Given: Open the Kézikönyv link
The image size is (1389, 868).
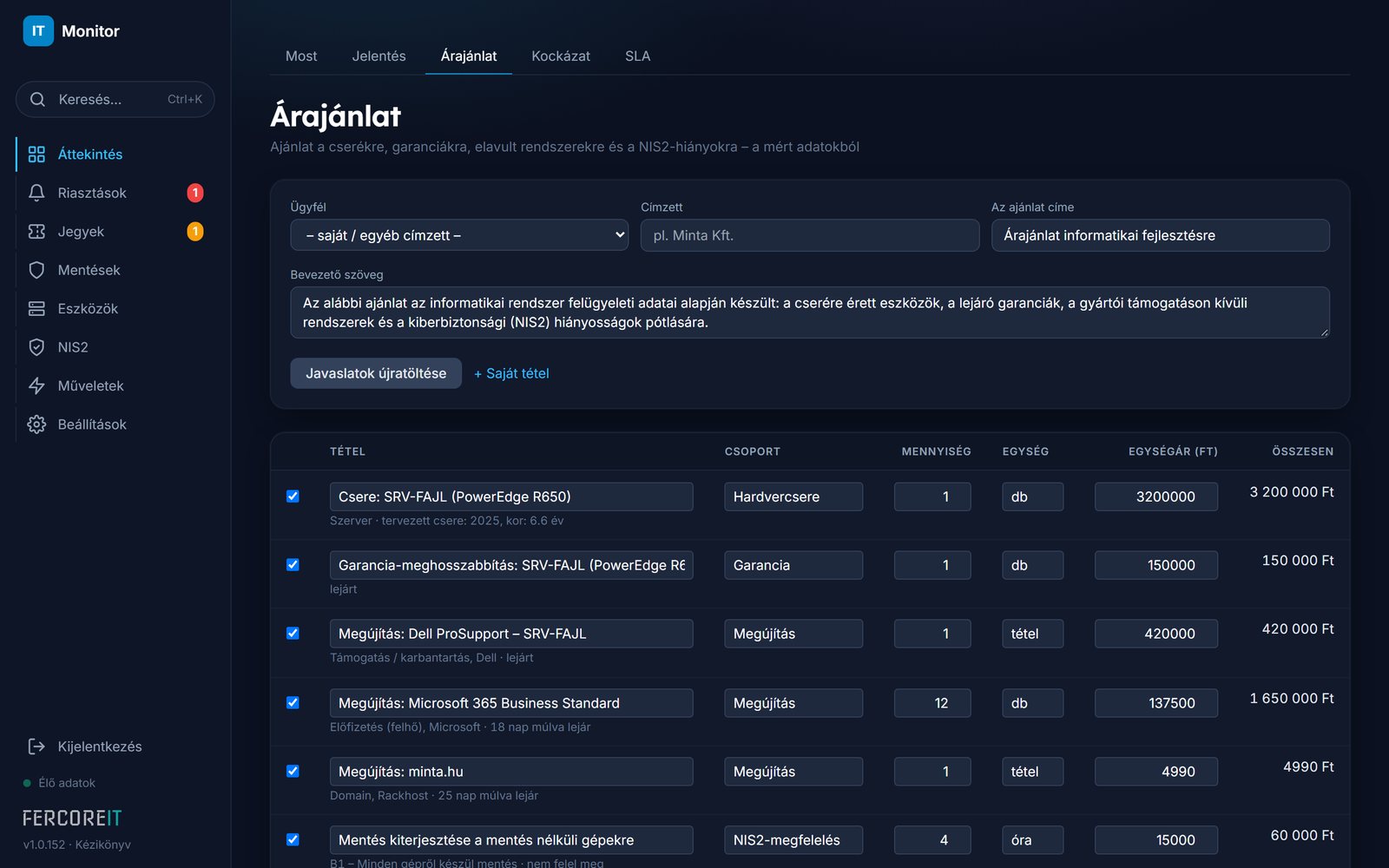Looking at the screenshot, I should pos(102,845).
